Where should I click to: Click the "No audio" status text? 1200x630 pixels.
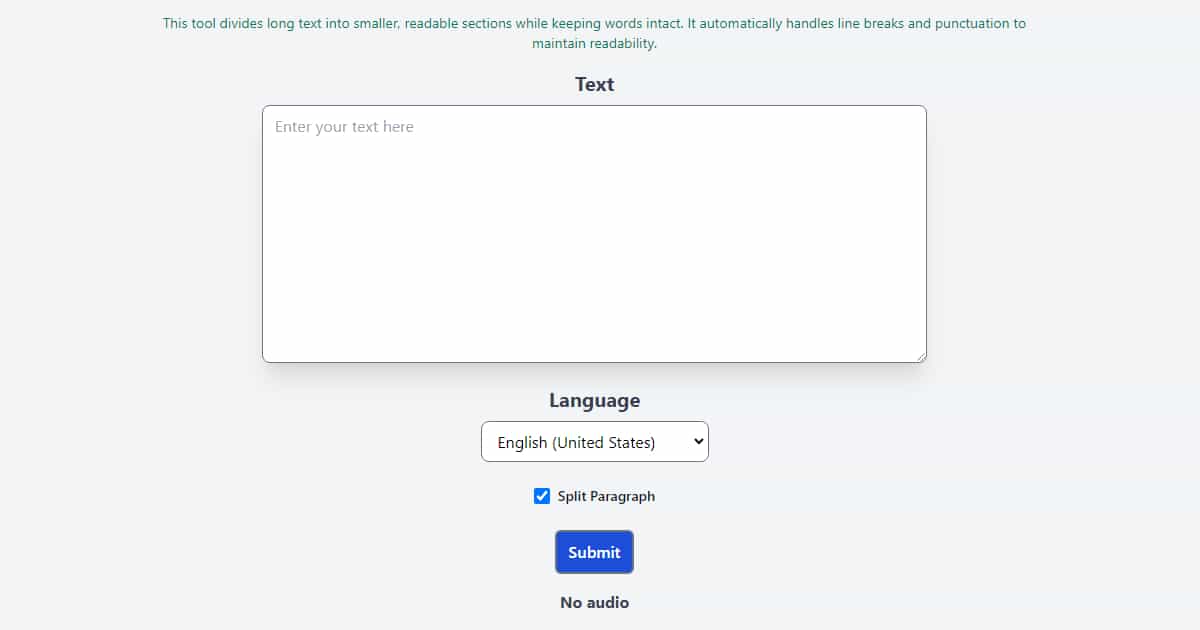coord(594,602)
